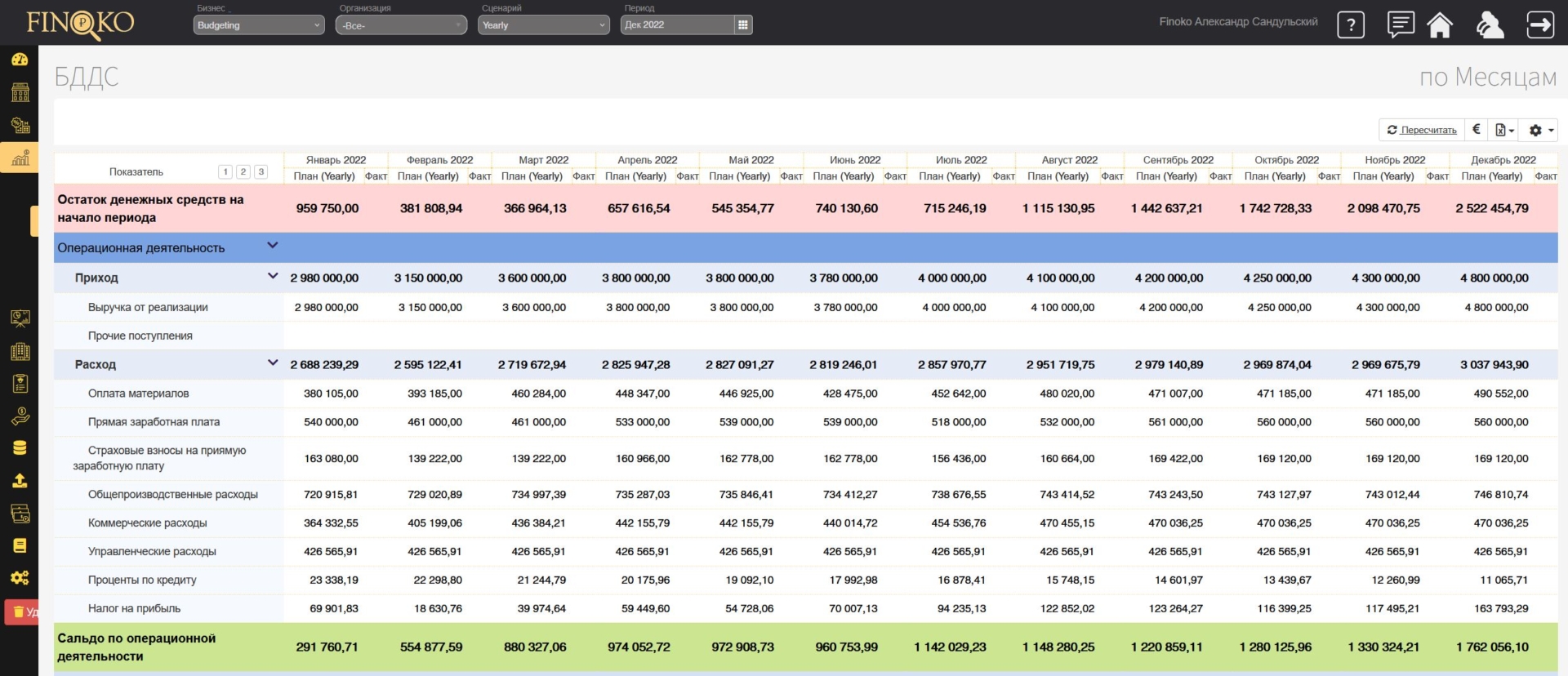The height and width of the screenshot is (676, 1568).
Task: Open the database stack sidebar icon
Action: (20, 447)
